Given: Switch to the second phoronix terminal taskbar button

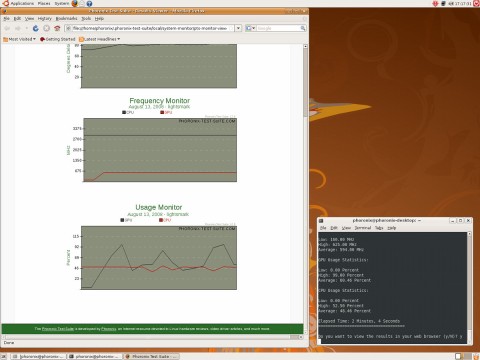Looking at the screenshot, I should [94, 356].
